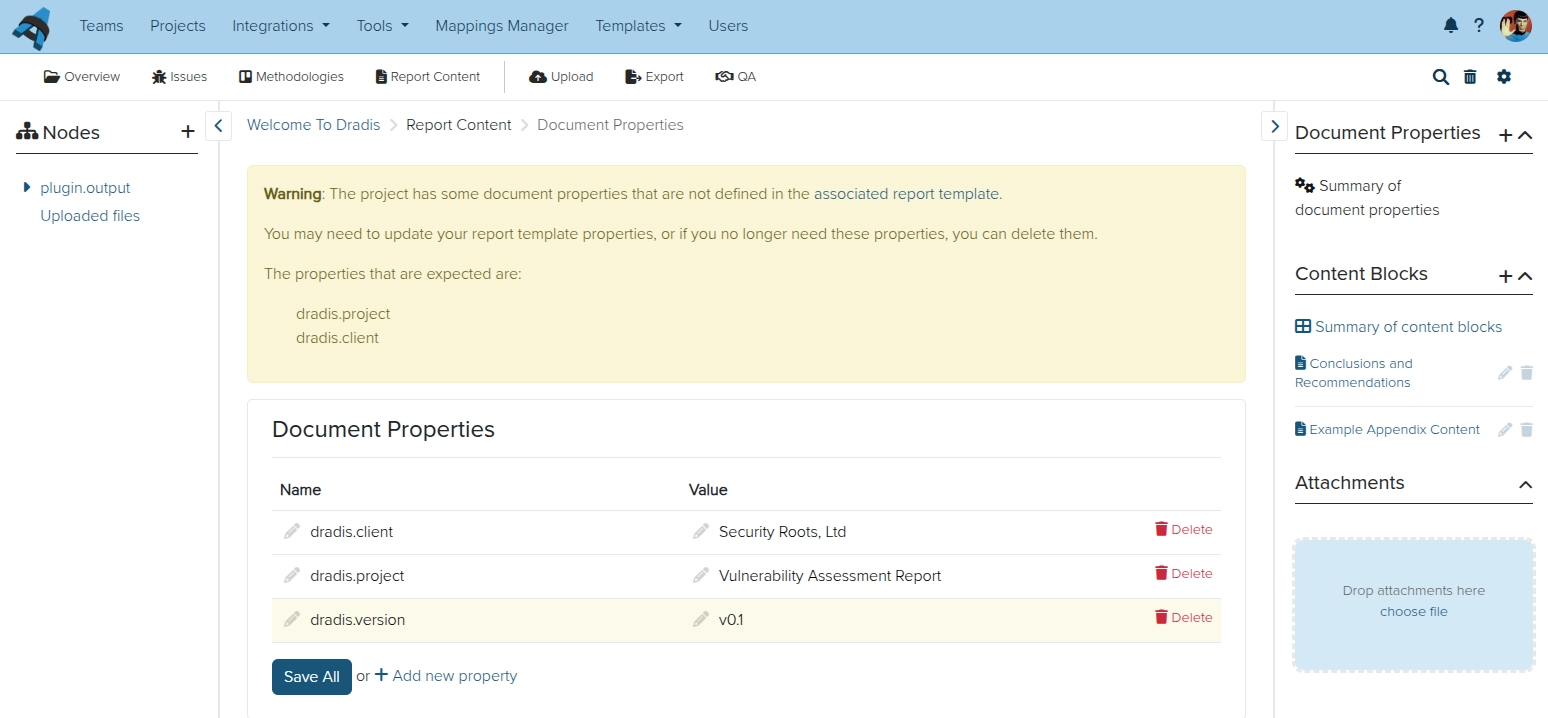Collapse Document Properties sidebar section
This screenshot has width=1548, height=718.
(1525, 135)
